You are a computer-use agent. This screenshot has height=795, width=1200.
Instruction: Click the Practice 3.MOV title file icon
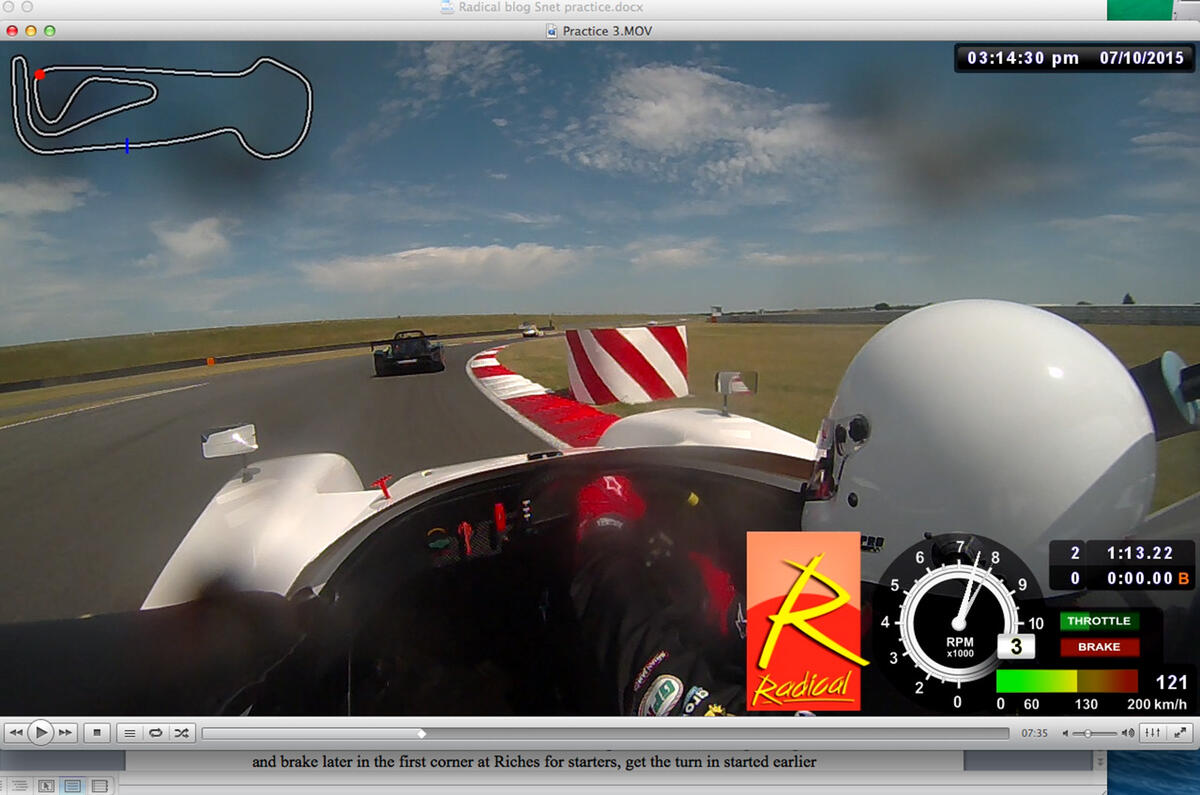click(x=551, y=31)
